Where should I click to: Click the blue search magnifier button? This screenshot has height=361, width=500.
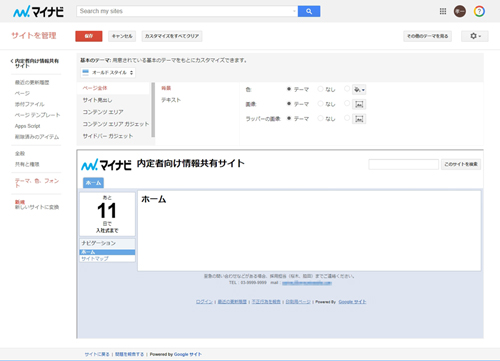click(309, 11)
